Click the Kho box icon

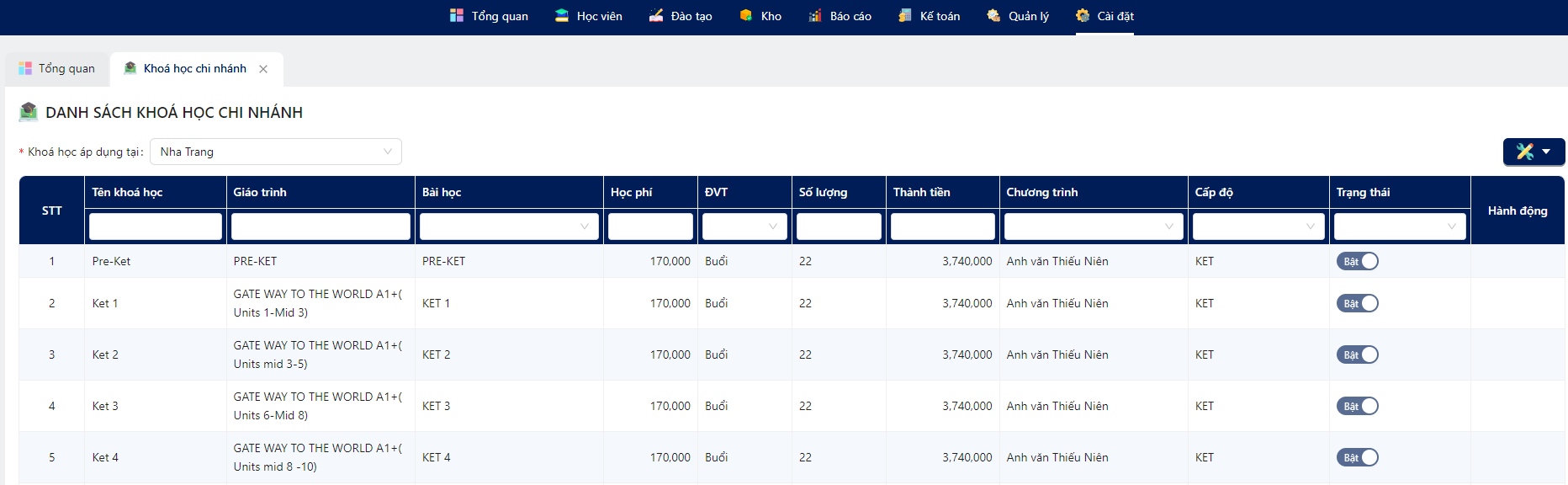pyautogui.click(x=746, y=15)
